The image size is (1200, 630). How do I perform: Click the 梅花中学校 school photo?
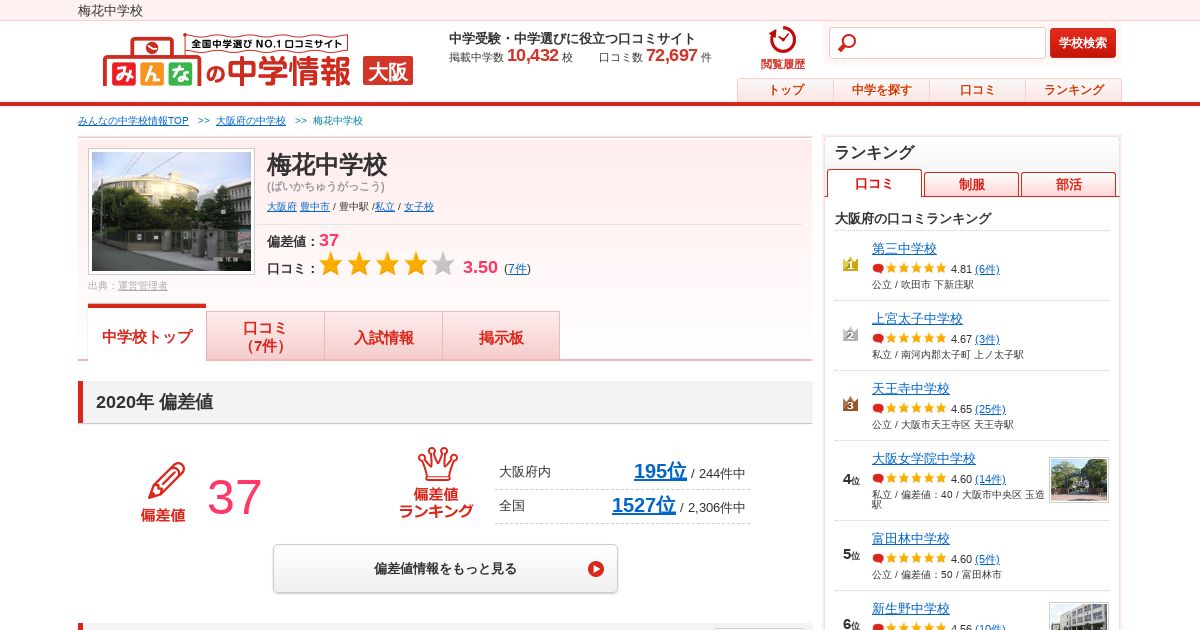171,211
